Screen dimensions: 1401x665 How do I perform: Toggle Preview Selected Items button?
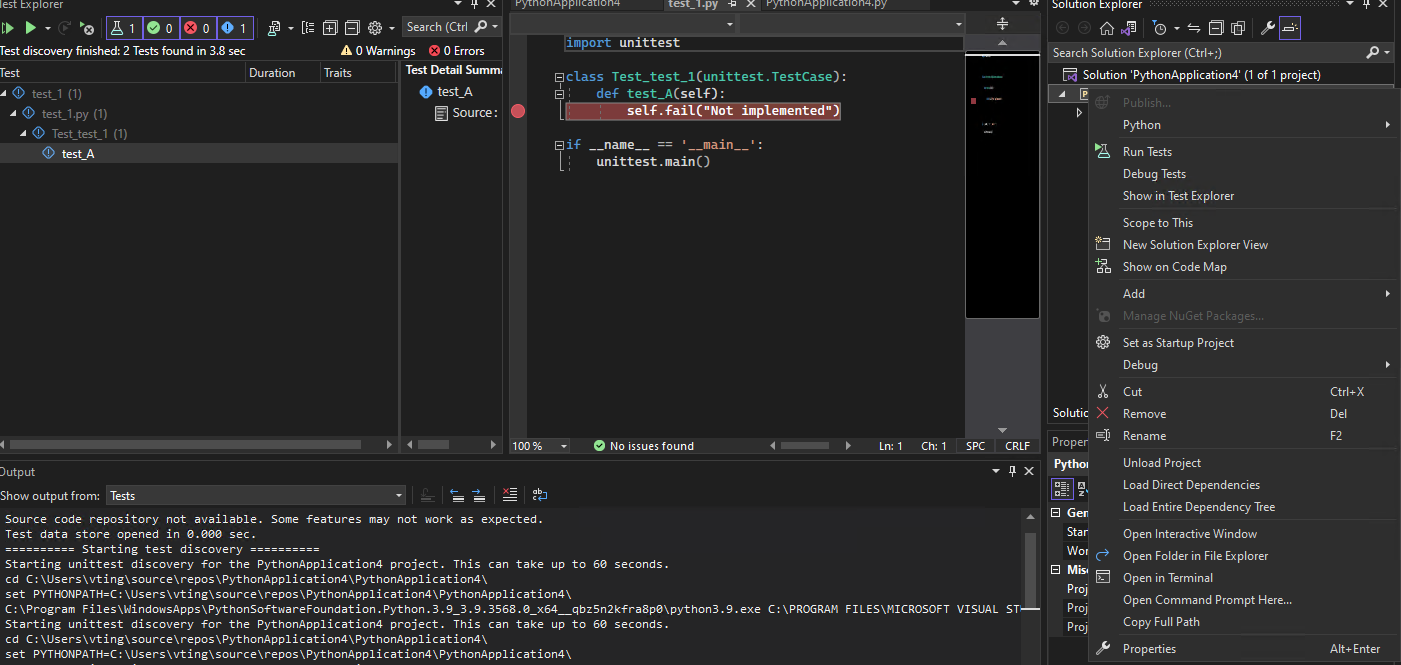[1290, 28]
